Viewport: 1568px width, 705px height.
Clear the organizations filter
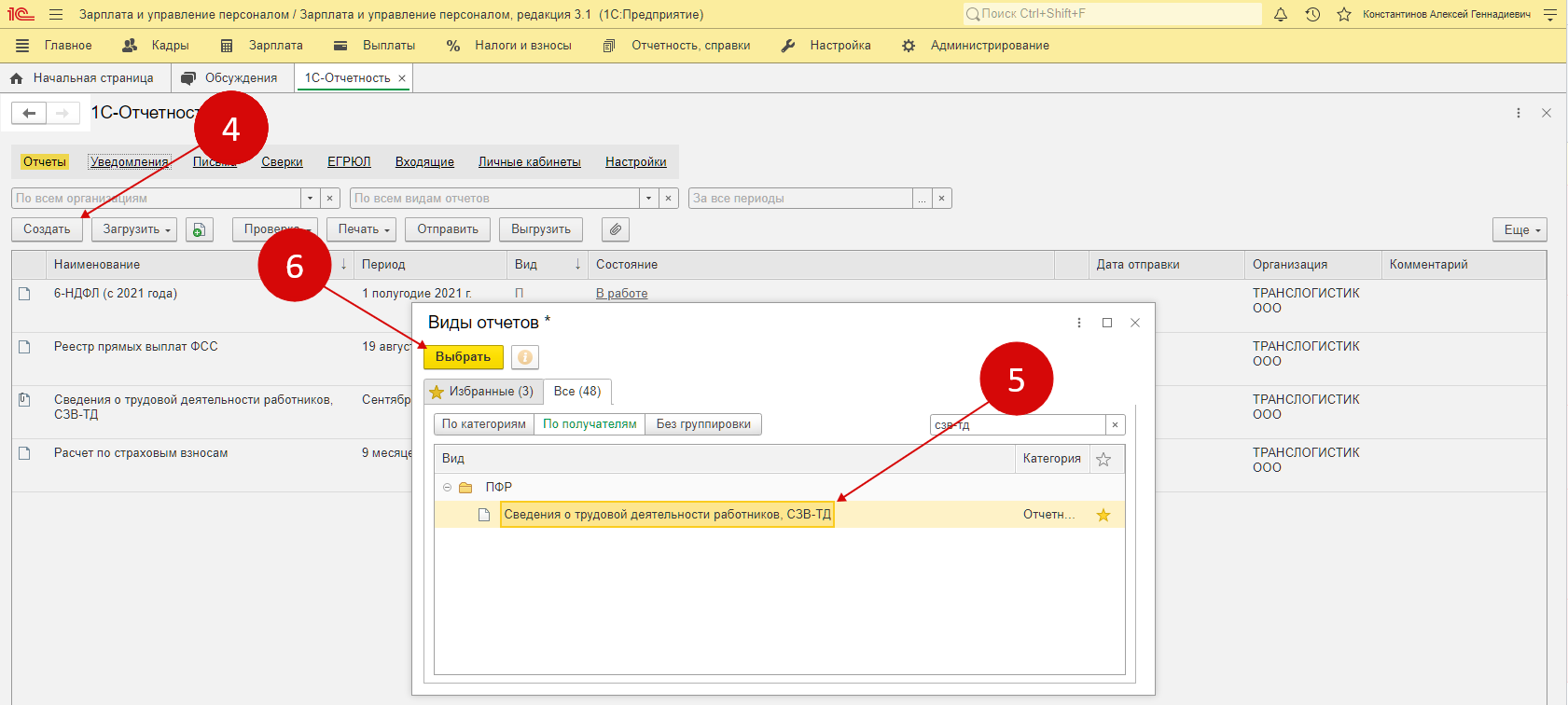click(330, 199)
